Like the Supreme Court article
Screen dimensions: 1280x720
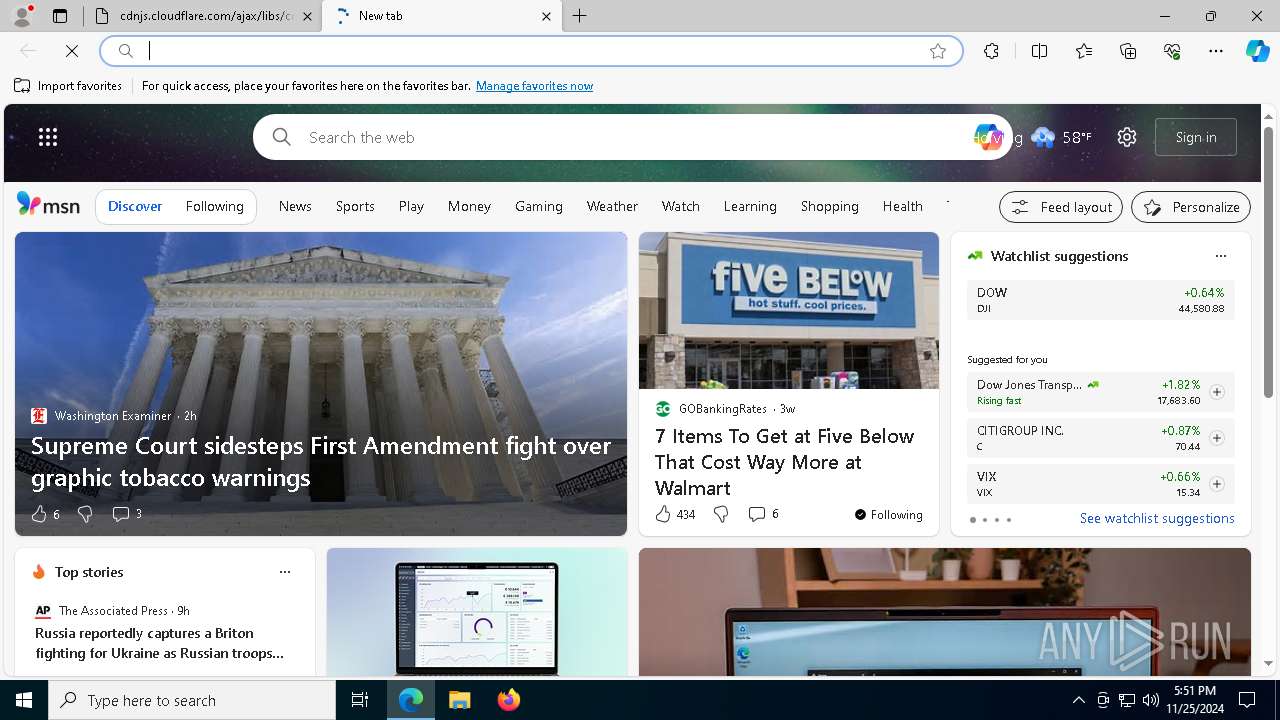(x=45, y=514)
